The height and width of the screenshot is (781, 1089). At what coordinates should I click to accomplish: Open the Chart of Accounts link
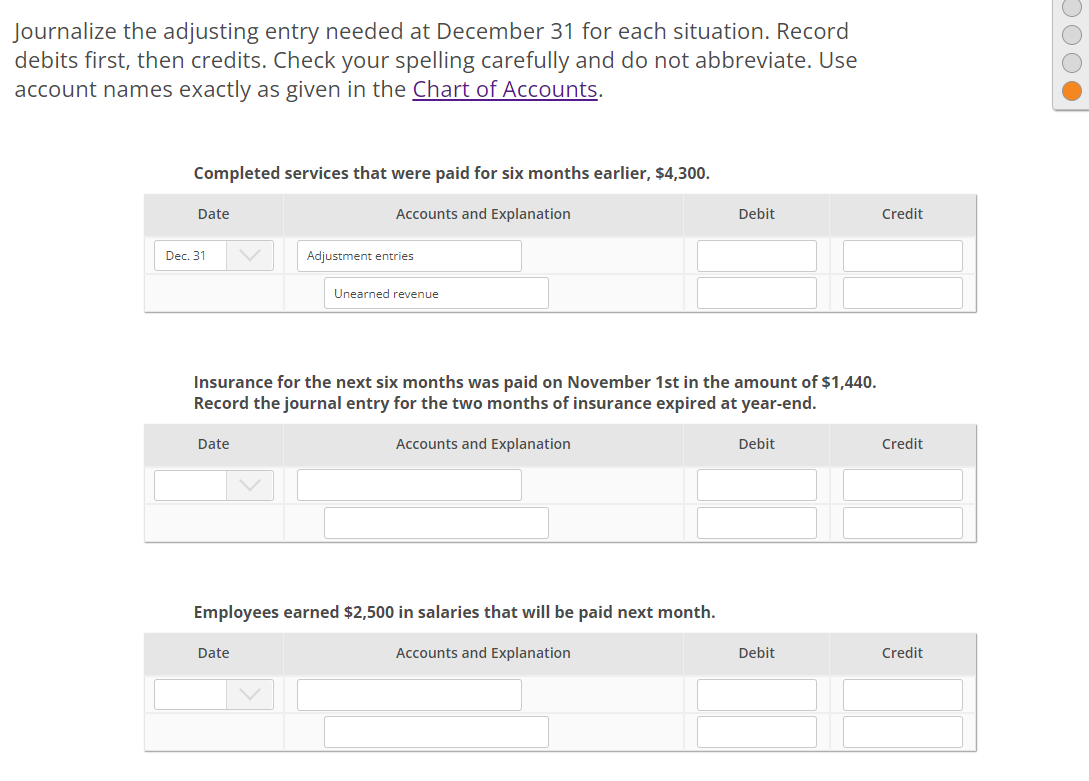coord(504,89)
